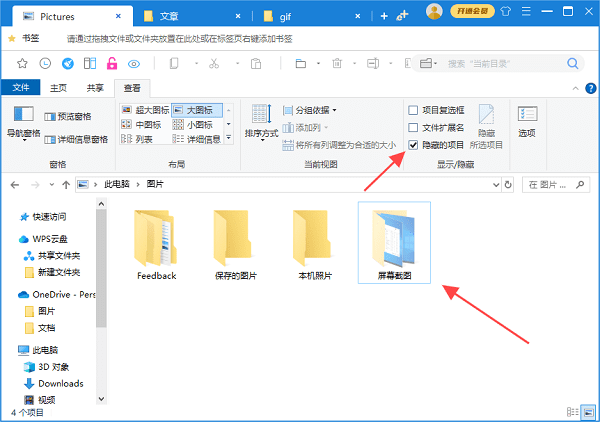Select the 屏幕截图 folder thumbnail
Viewport: 600px width, 422px height.
(394, 240)
